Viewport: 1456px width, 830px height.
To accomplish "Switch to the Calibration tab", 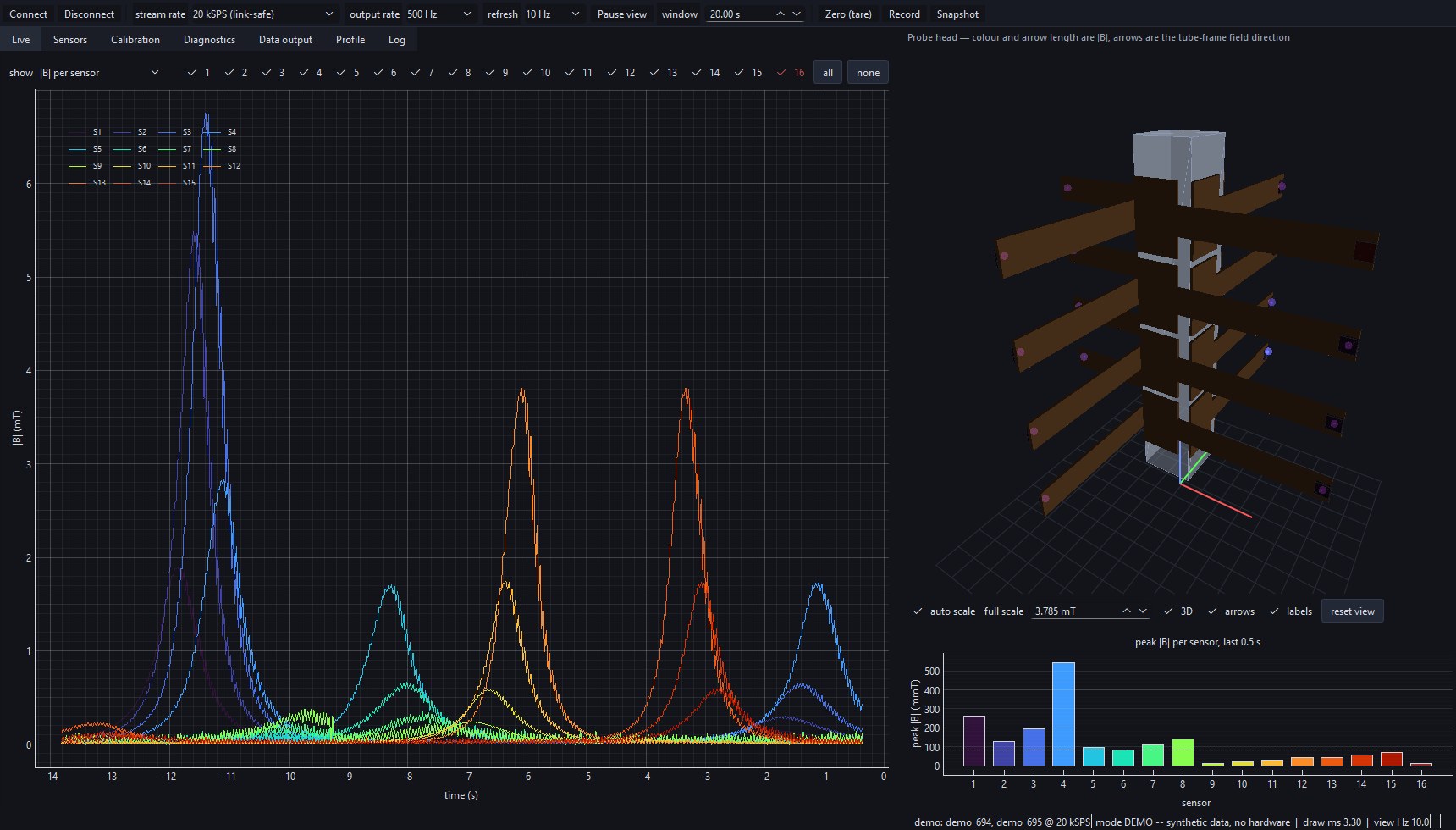I will coord(135,40).
